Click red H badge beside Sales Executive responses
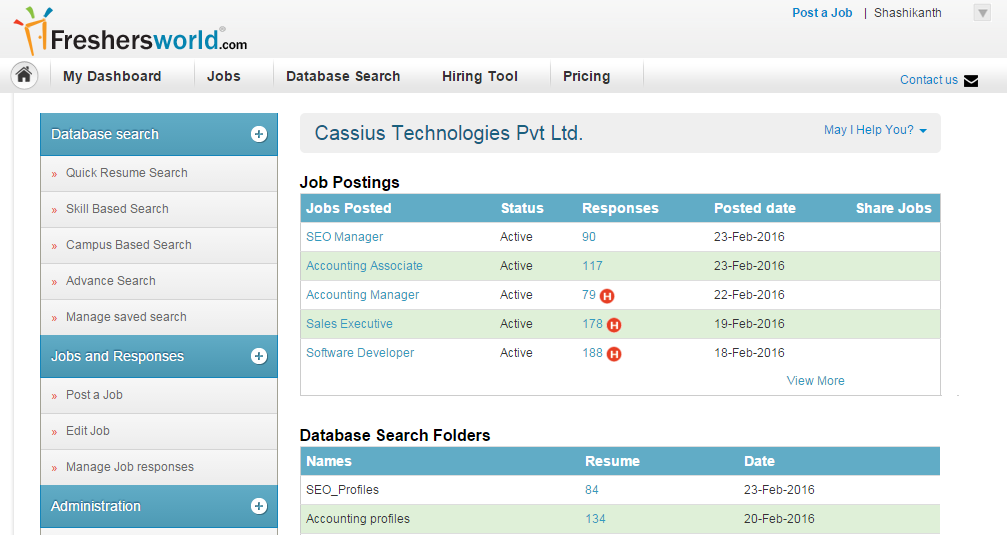Viewport: 1007px width, 535px height. pyautogui.click(x=614, y=325)
